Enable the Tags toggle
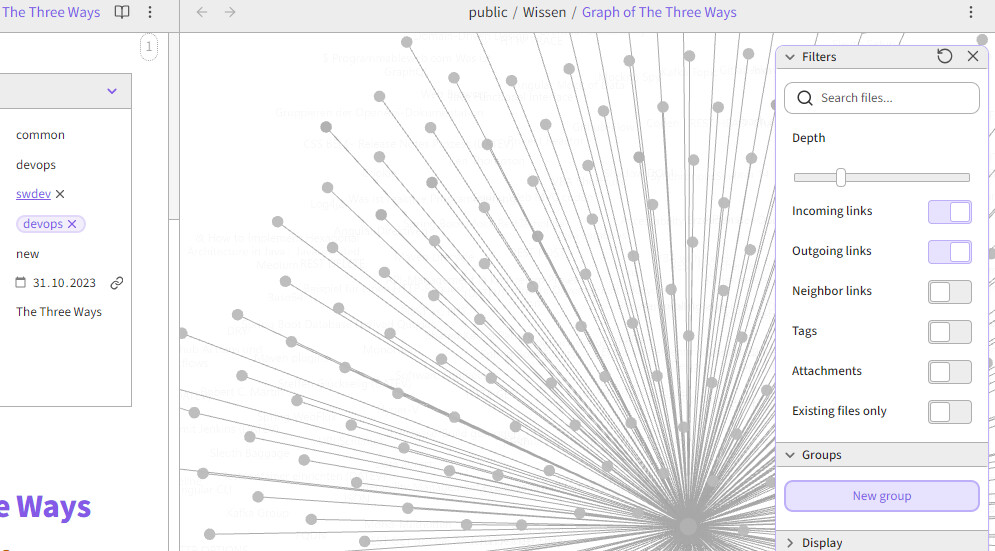 (949, 331)
